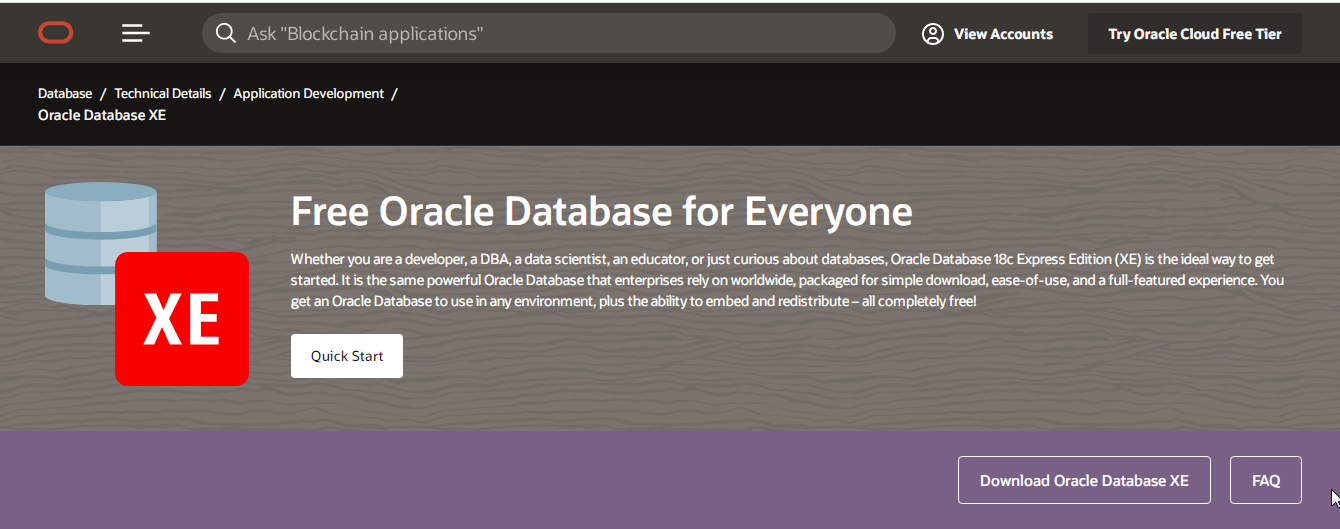Go to Database breadcrumb
This screenshot has height=529, width=1340.
pyautogui.click(x=65, y=93)
